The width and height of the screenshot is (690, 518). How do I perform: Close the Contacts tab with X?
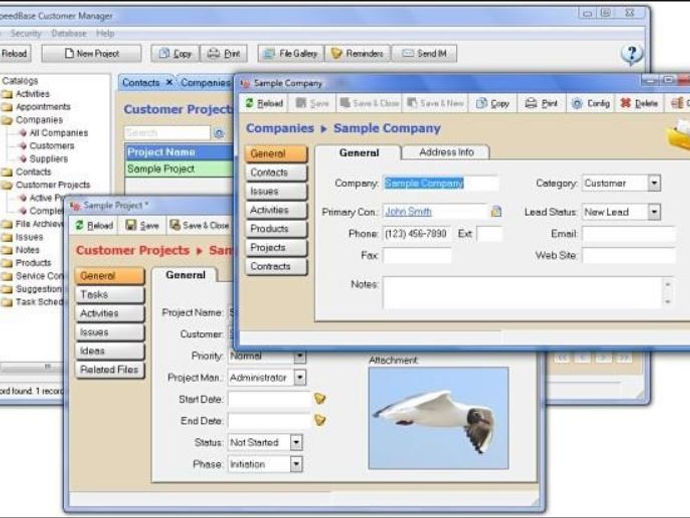click(x=169, y=82)
